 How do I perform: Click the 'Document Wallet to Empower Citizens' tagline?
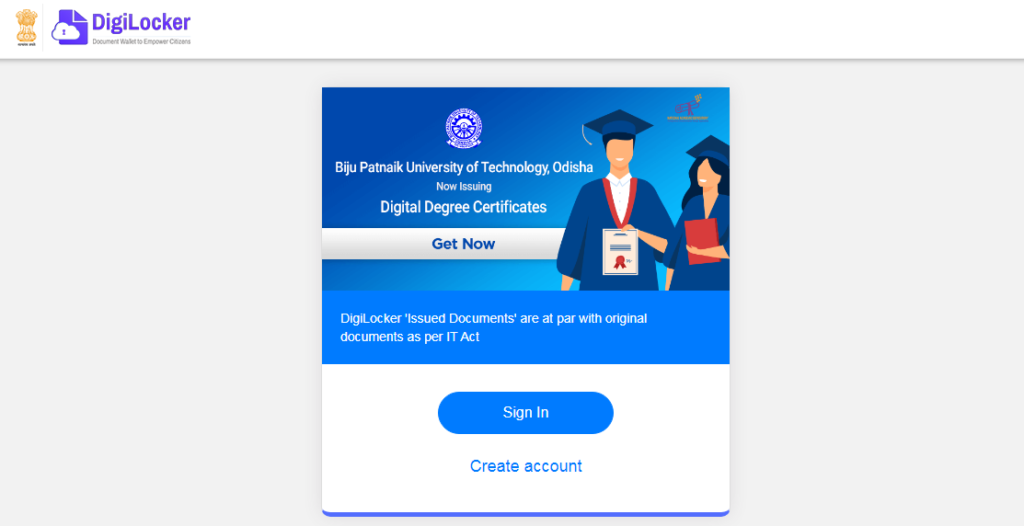click(141, 41)
